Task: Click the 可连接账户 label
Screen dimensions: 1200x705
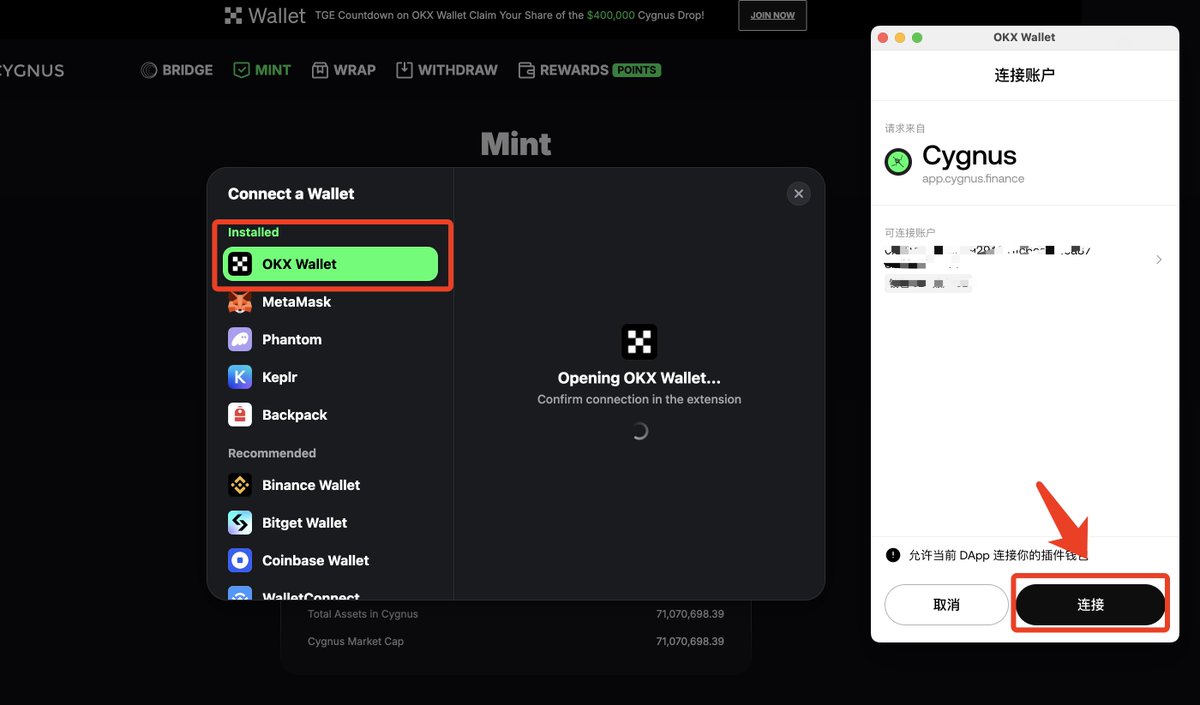Action: [x=910, y=233]
